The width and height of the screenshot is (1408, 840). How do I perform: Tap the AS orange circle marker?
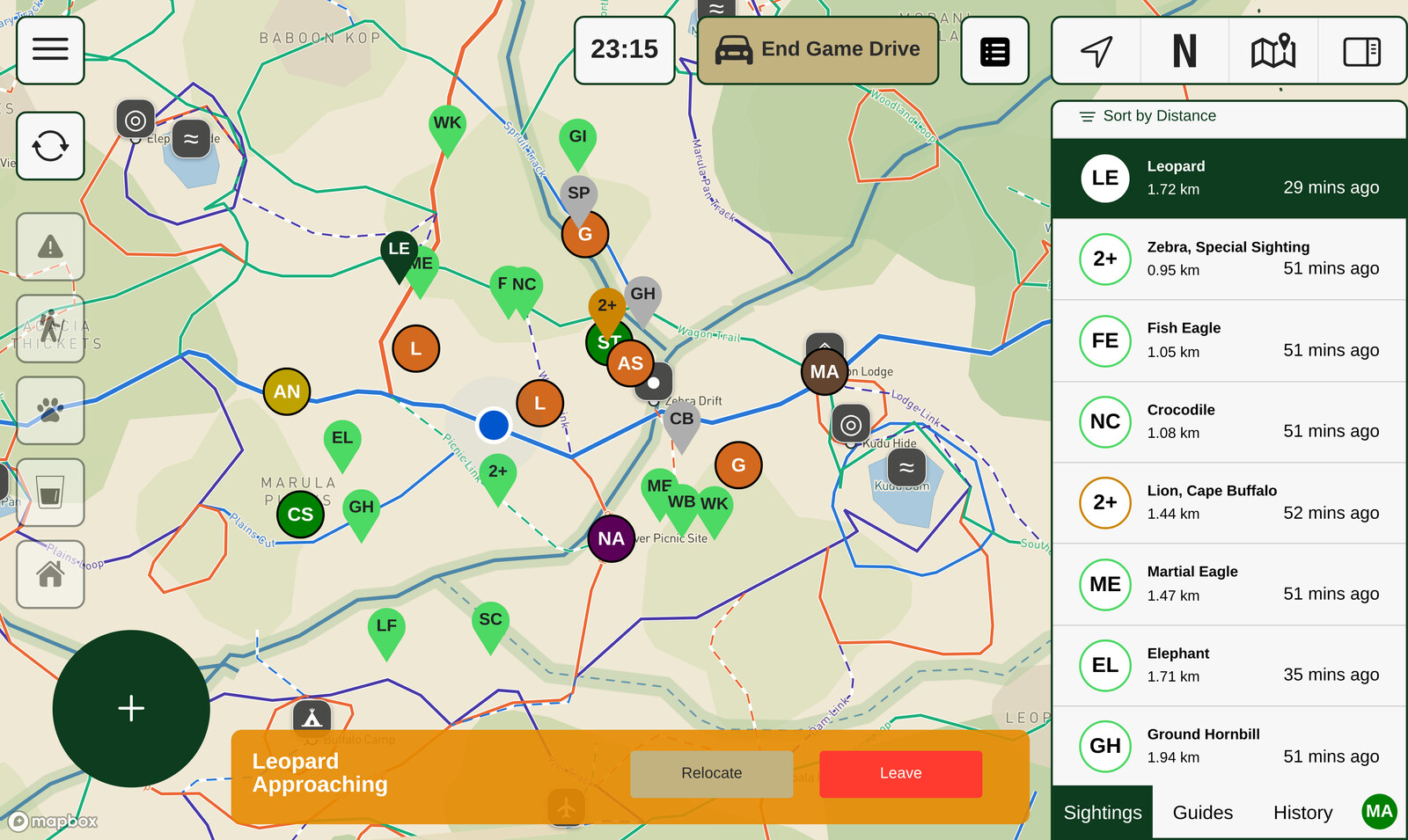point(630,362)
